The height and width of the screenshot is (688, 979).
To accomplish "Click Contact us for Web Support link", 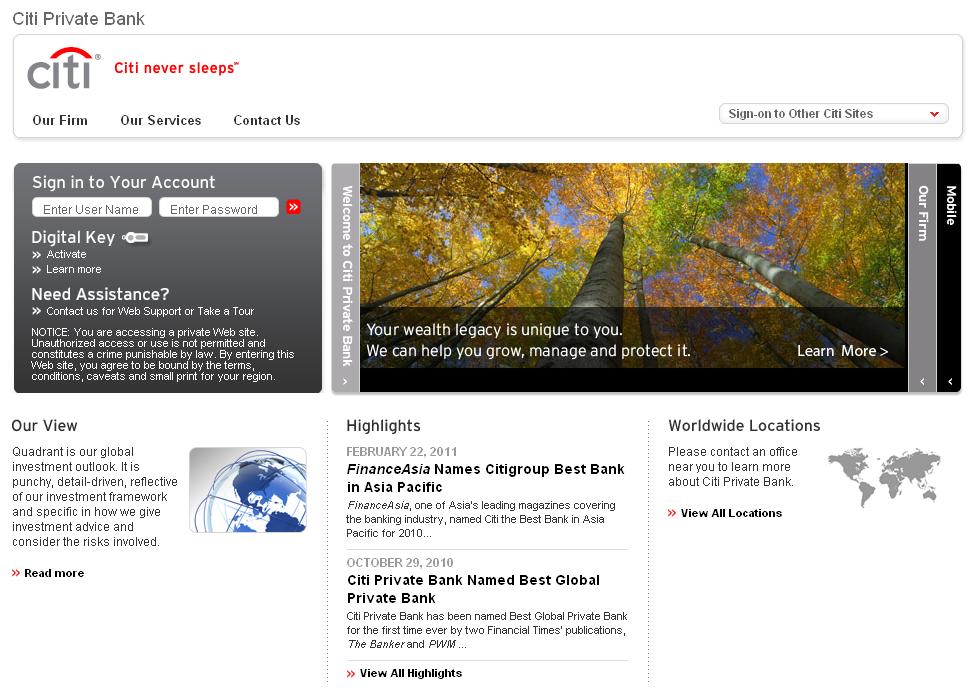I will [114, 311].
